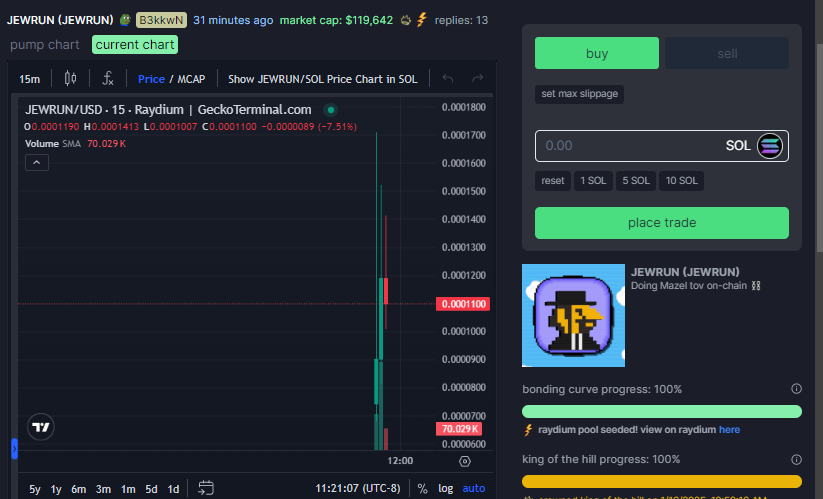The width and height of the screenshot is (823, 499).
Task: Click the lightning bolt icon in header
Action: (421, 20)
